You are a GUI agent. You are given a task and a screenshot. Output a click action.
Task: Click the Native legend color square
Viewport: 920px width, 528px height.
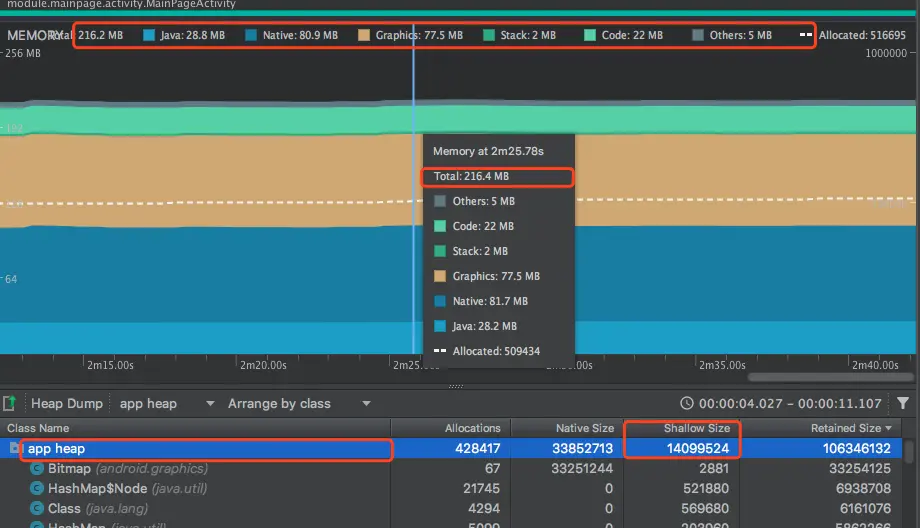(251, 35)
